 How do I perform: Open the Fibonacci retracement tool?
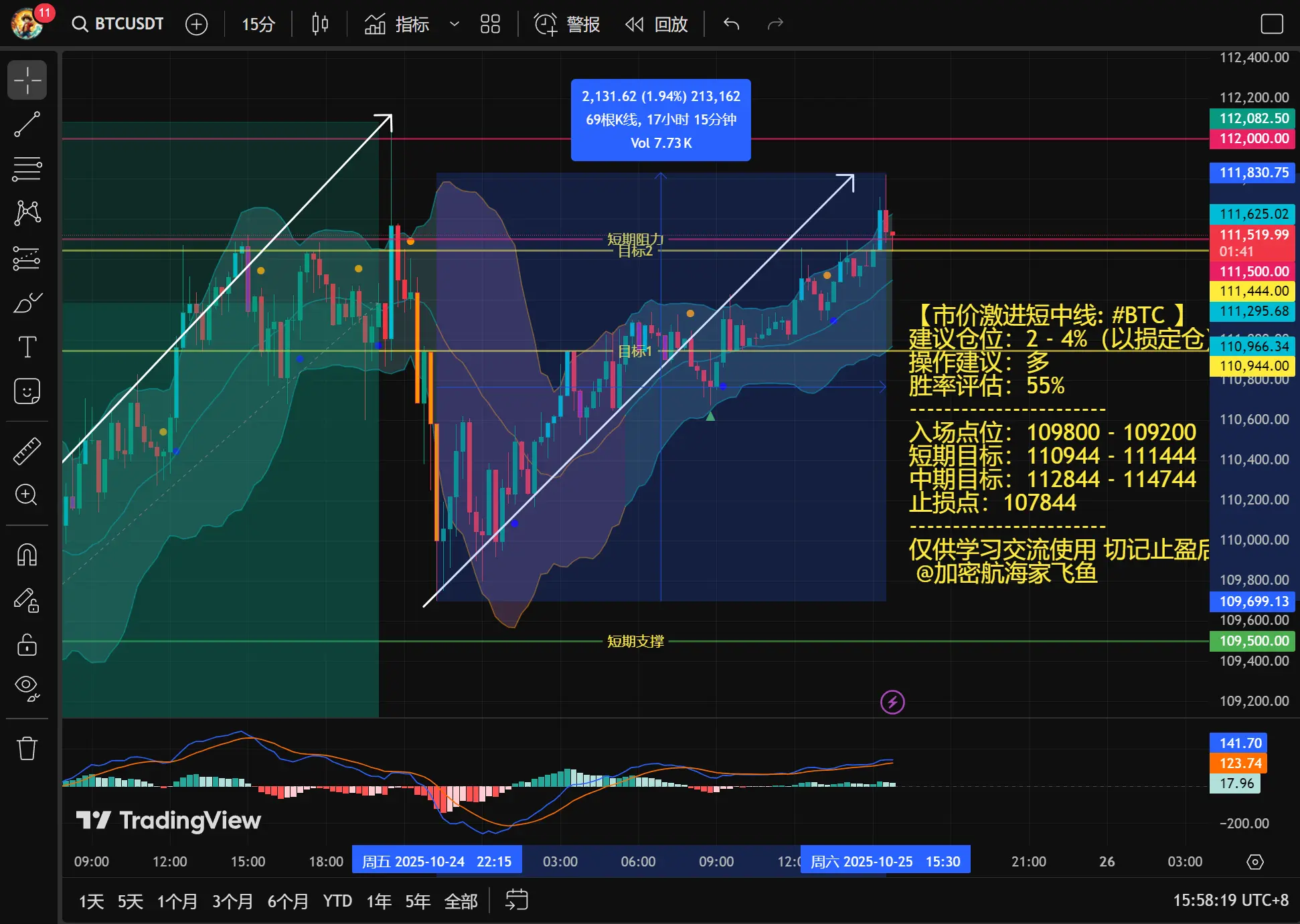[27, 169]
